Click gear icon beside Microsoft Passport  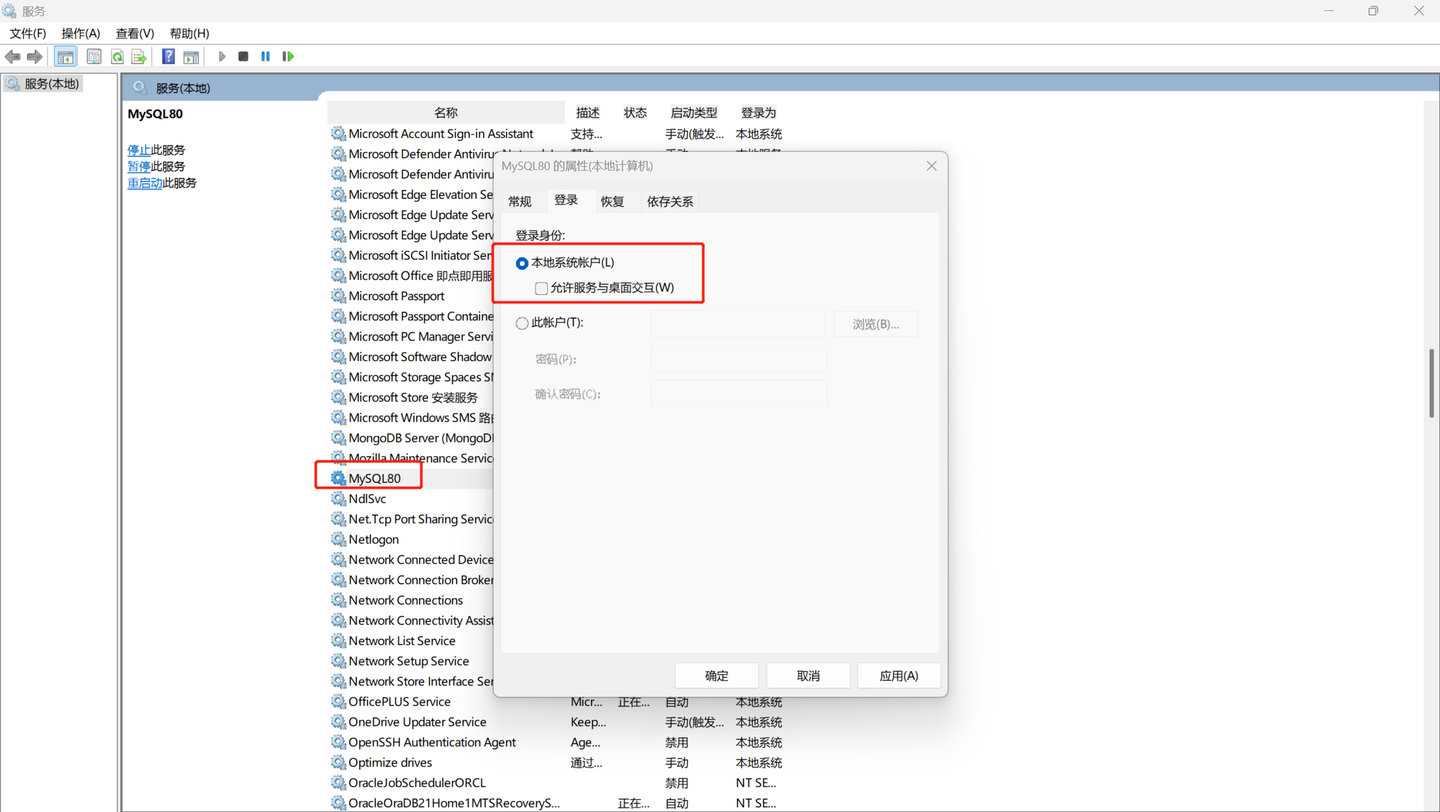(x=338, y=296)
